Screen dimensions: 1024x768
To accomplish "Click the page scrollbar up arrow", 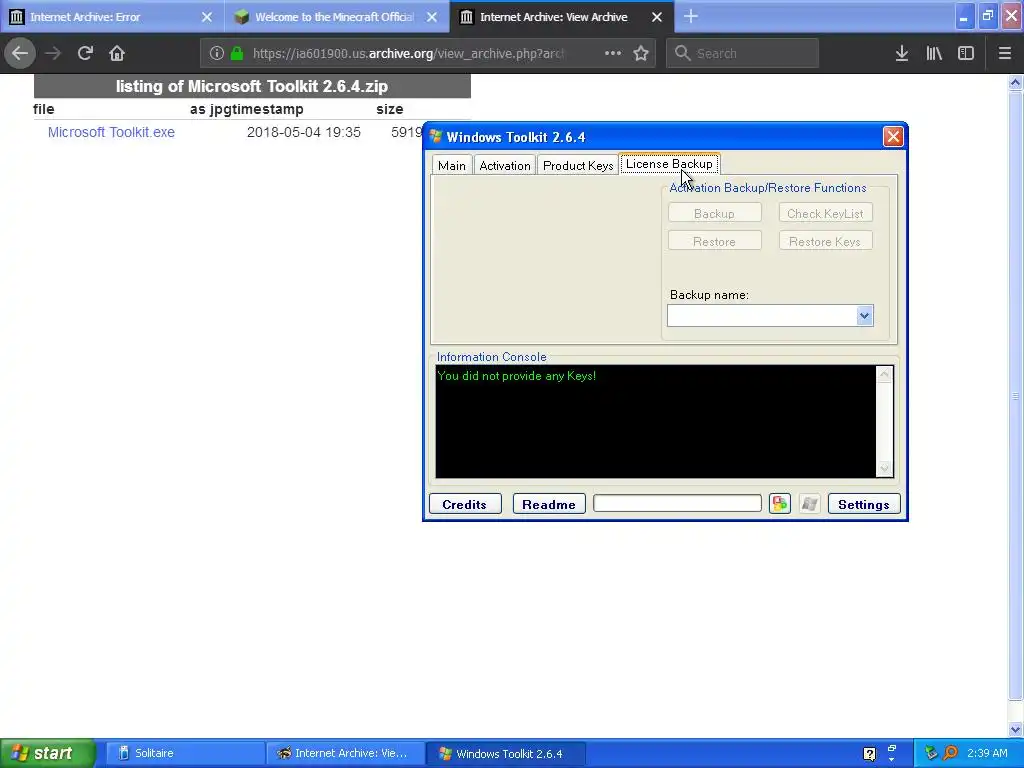I will click(x=1016, y=82).
